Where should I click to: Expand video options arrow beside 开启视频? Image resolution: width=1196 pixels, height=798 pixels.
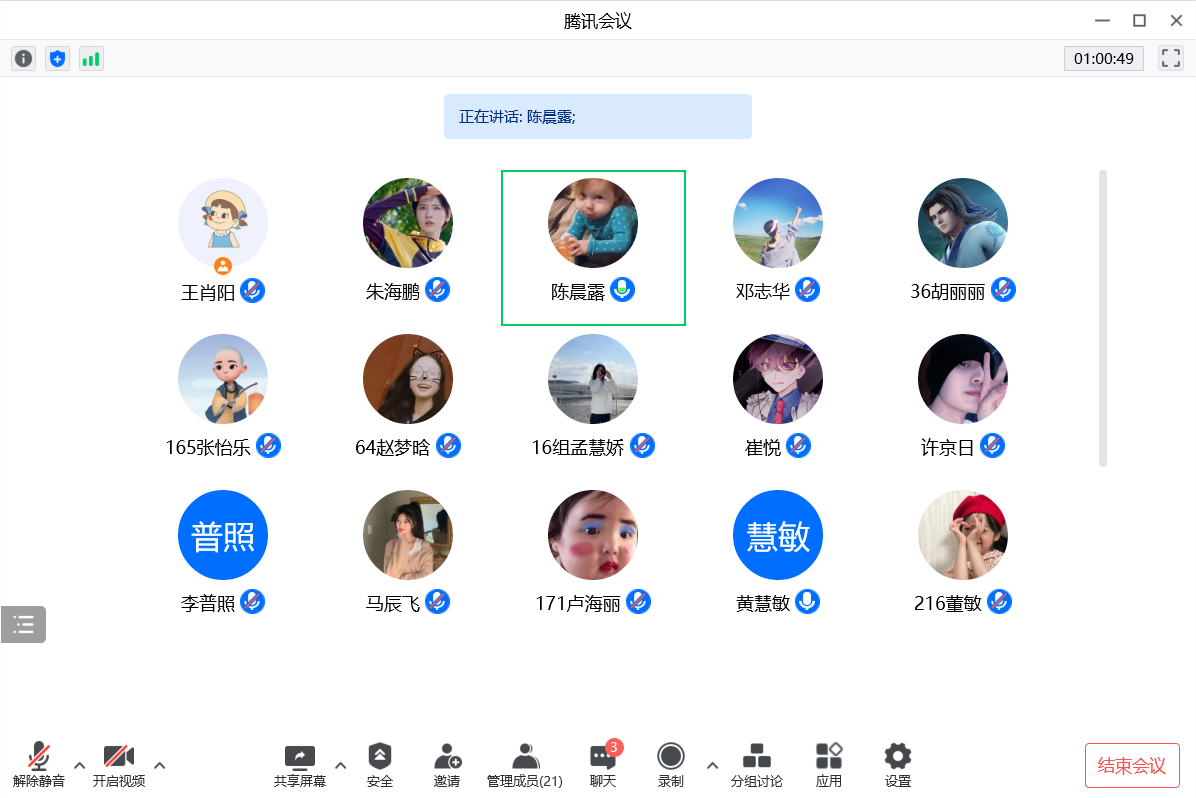click(x=160, y=765)
